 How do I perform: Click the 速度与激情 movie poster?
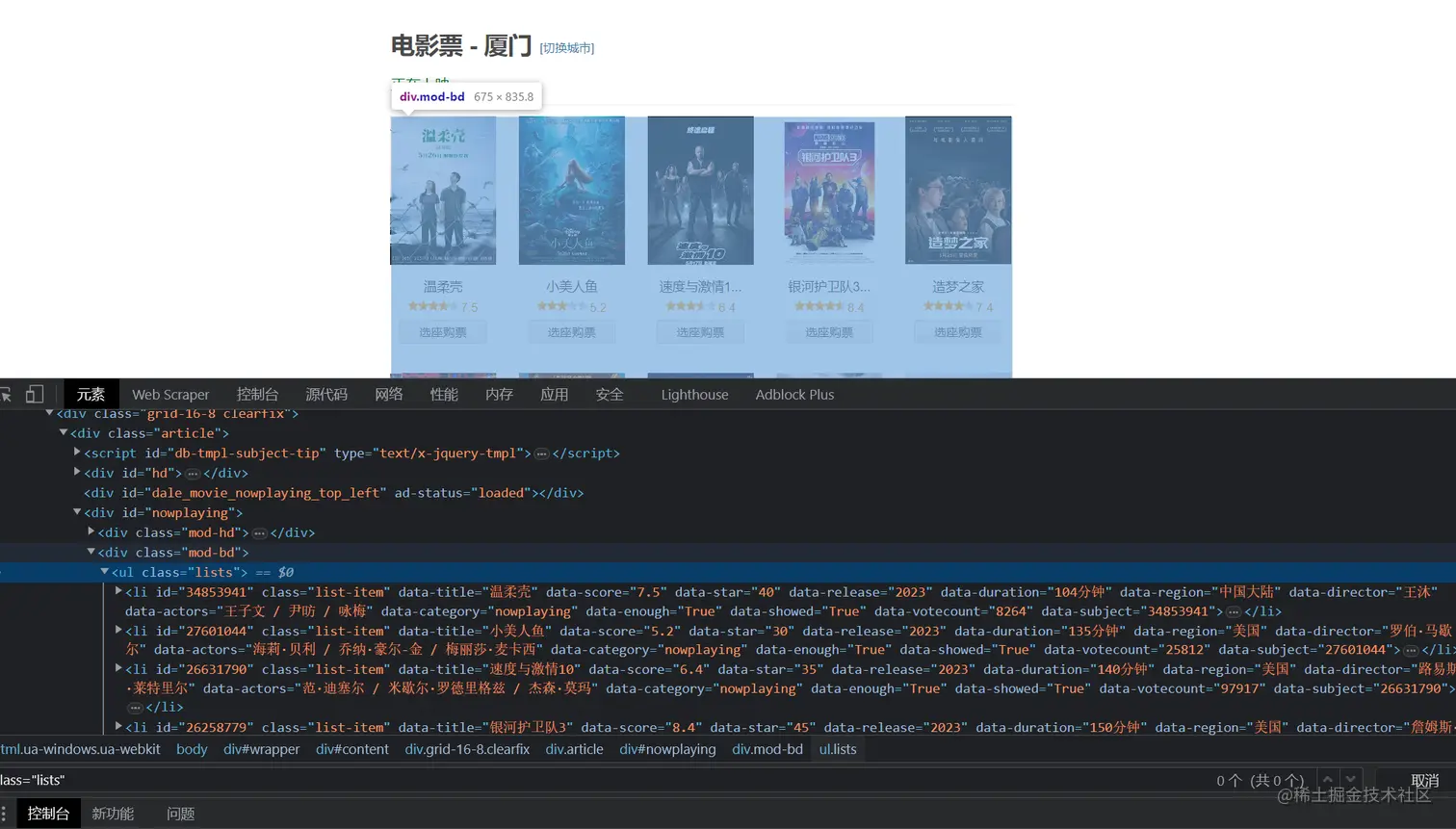point(701,191)
